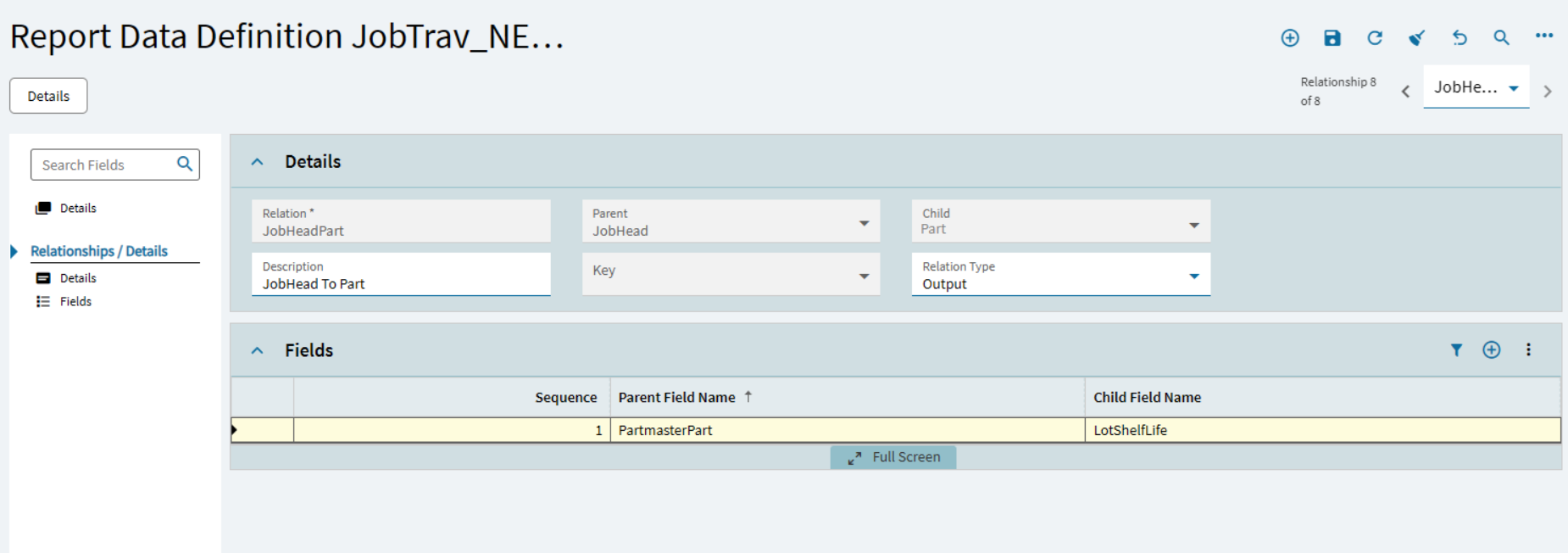
Task: Open the Fields grid vertical dots menu
Action: [1528, 349]
